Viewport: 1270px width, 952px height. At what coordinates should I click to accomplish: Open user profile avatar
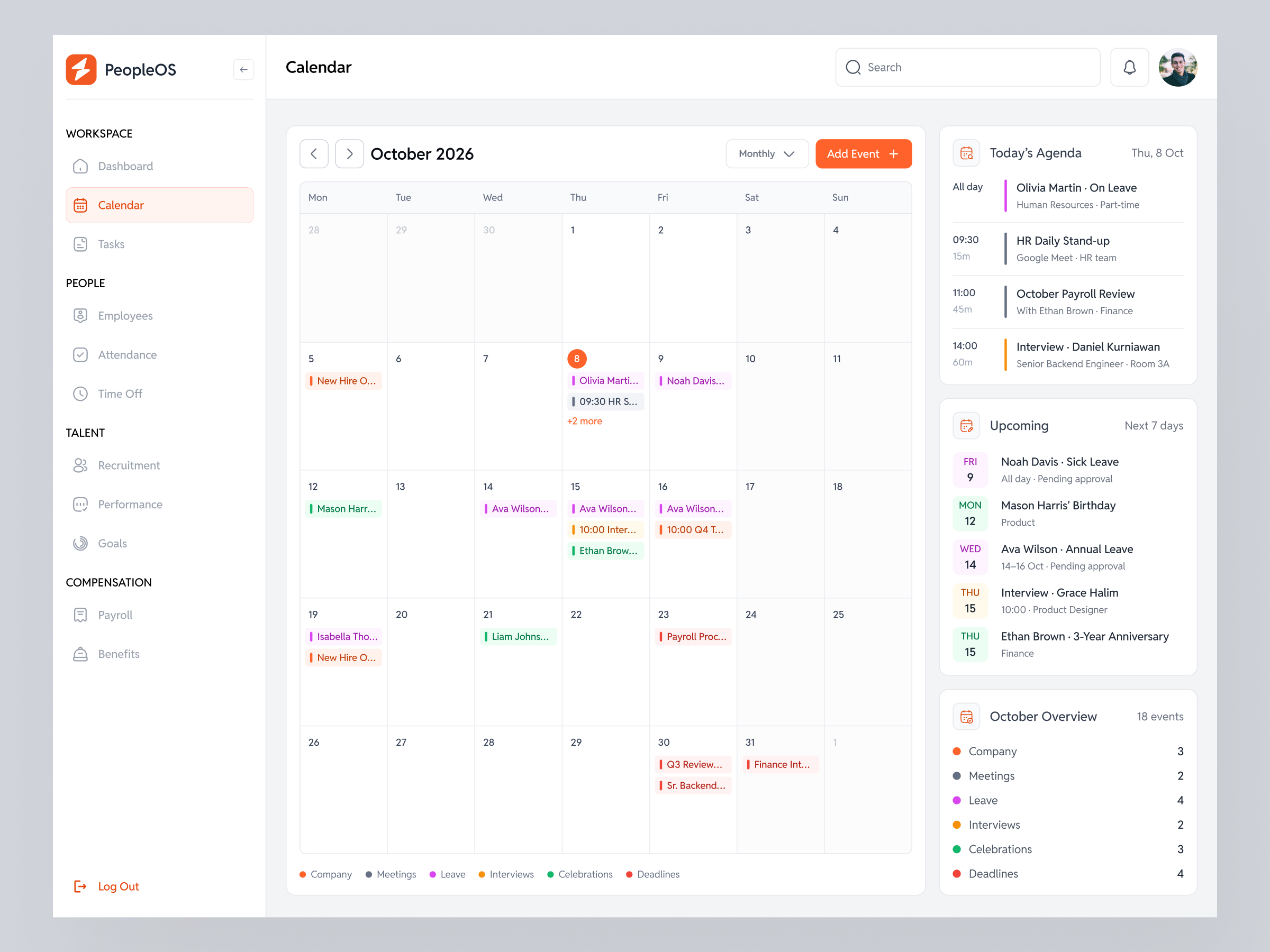tap(1177, 67)
